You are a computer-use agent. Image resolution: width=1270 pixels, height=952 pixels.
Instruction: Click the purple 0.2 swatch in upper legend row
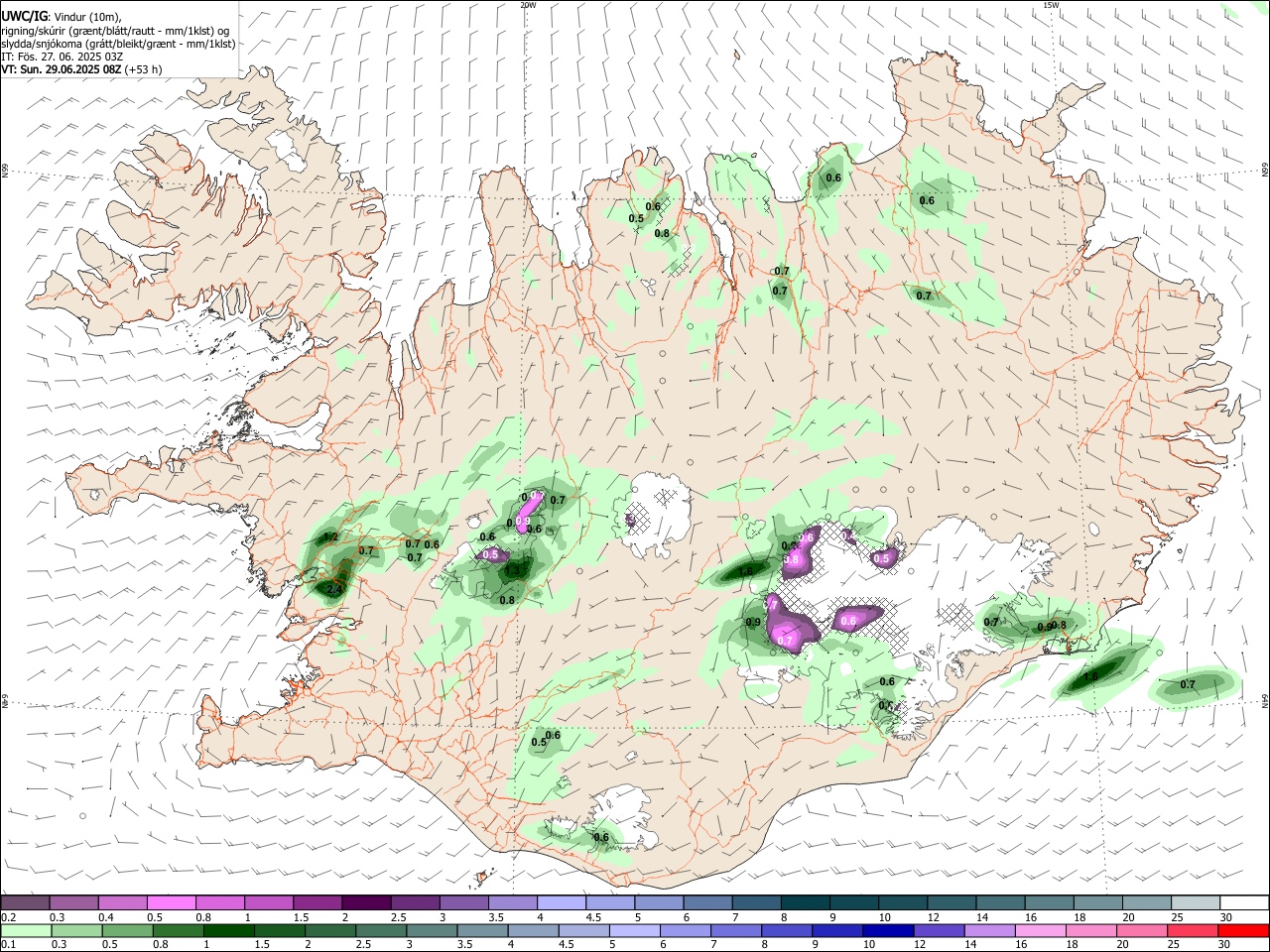point(25,902)
